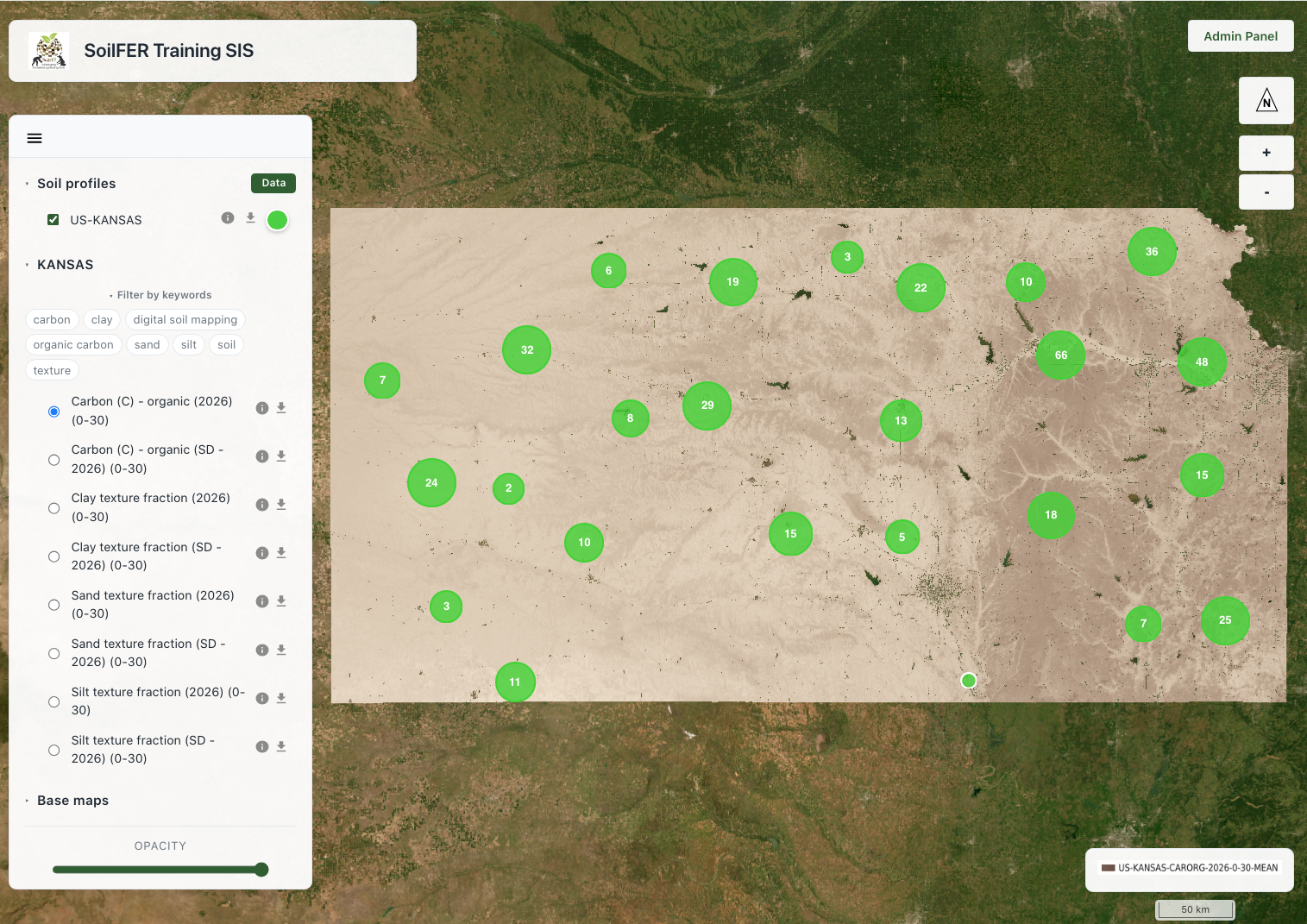
Task: Zoom in the map with plus button
Action: [x=1266, y=153]
